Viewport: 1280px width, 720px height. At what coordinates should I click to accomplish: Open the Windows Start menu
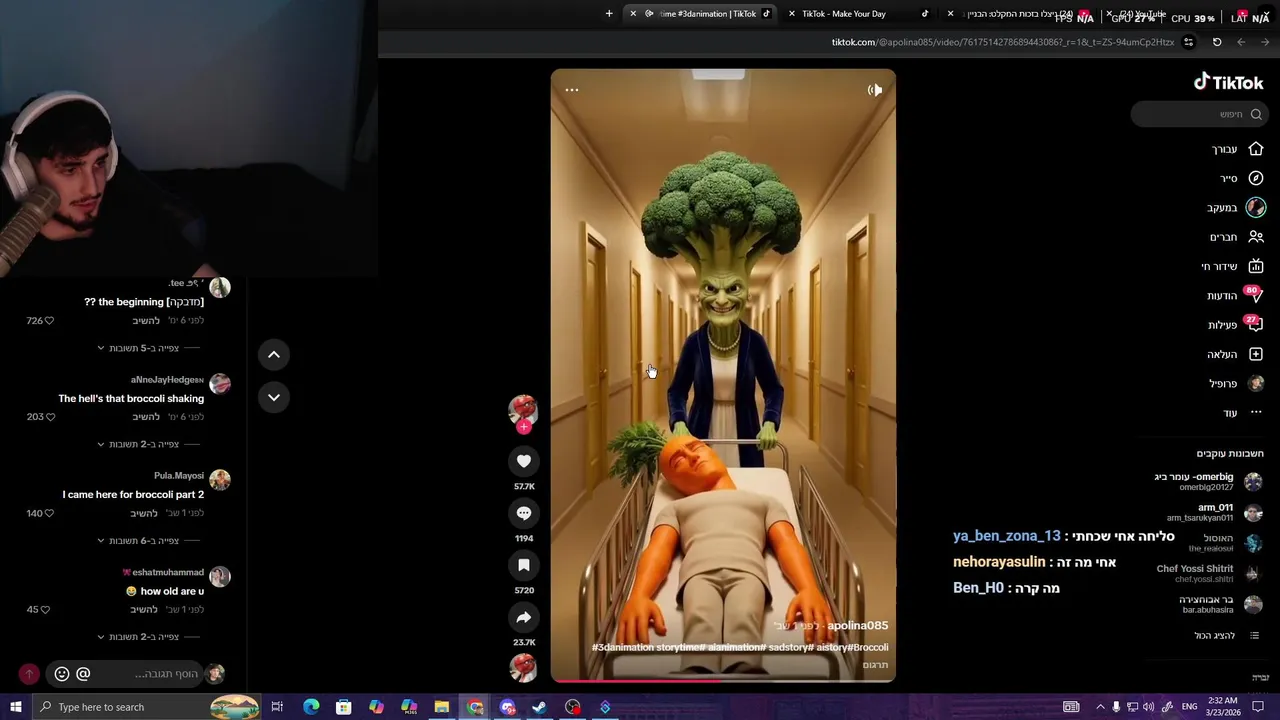15,707
